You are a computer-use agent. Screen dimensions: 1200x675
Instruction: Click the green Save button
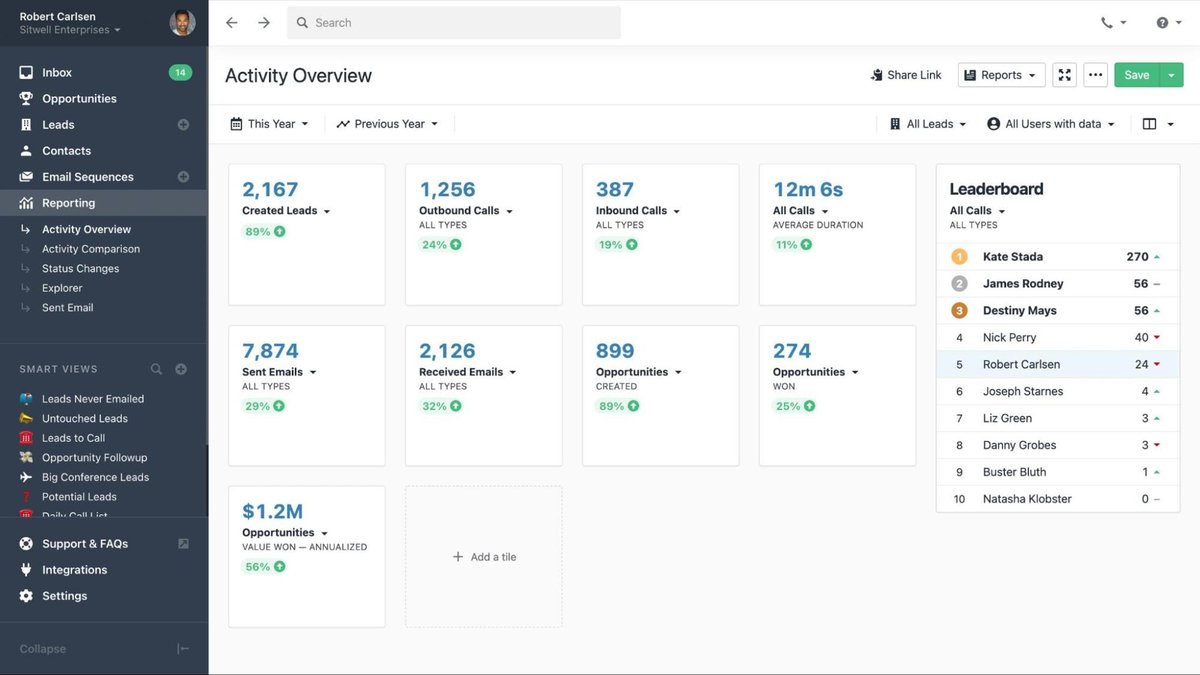pos(1137,75)
